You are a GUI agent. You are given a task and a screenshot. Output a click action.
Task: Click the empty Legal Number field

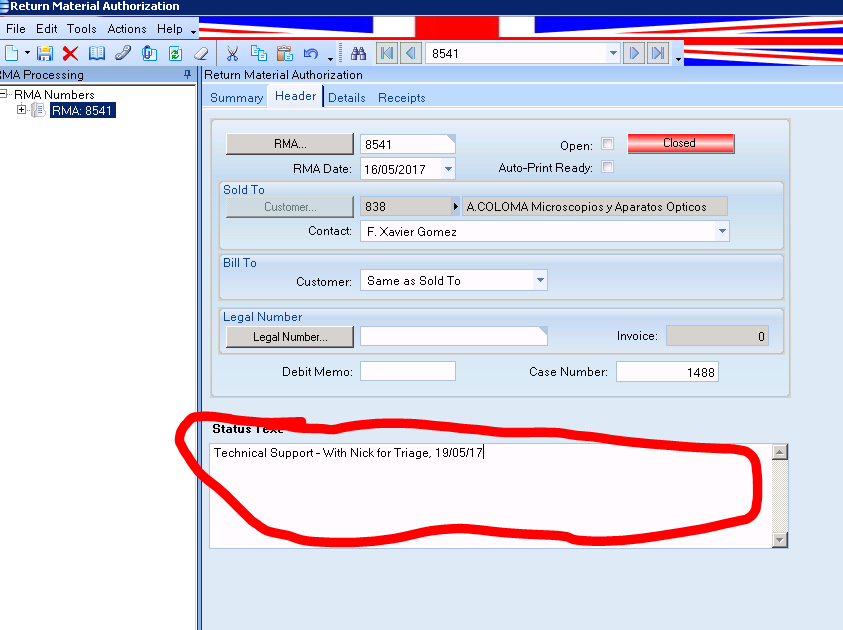(x=454, y=337)
